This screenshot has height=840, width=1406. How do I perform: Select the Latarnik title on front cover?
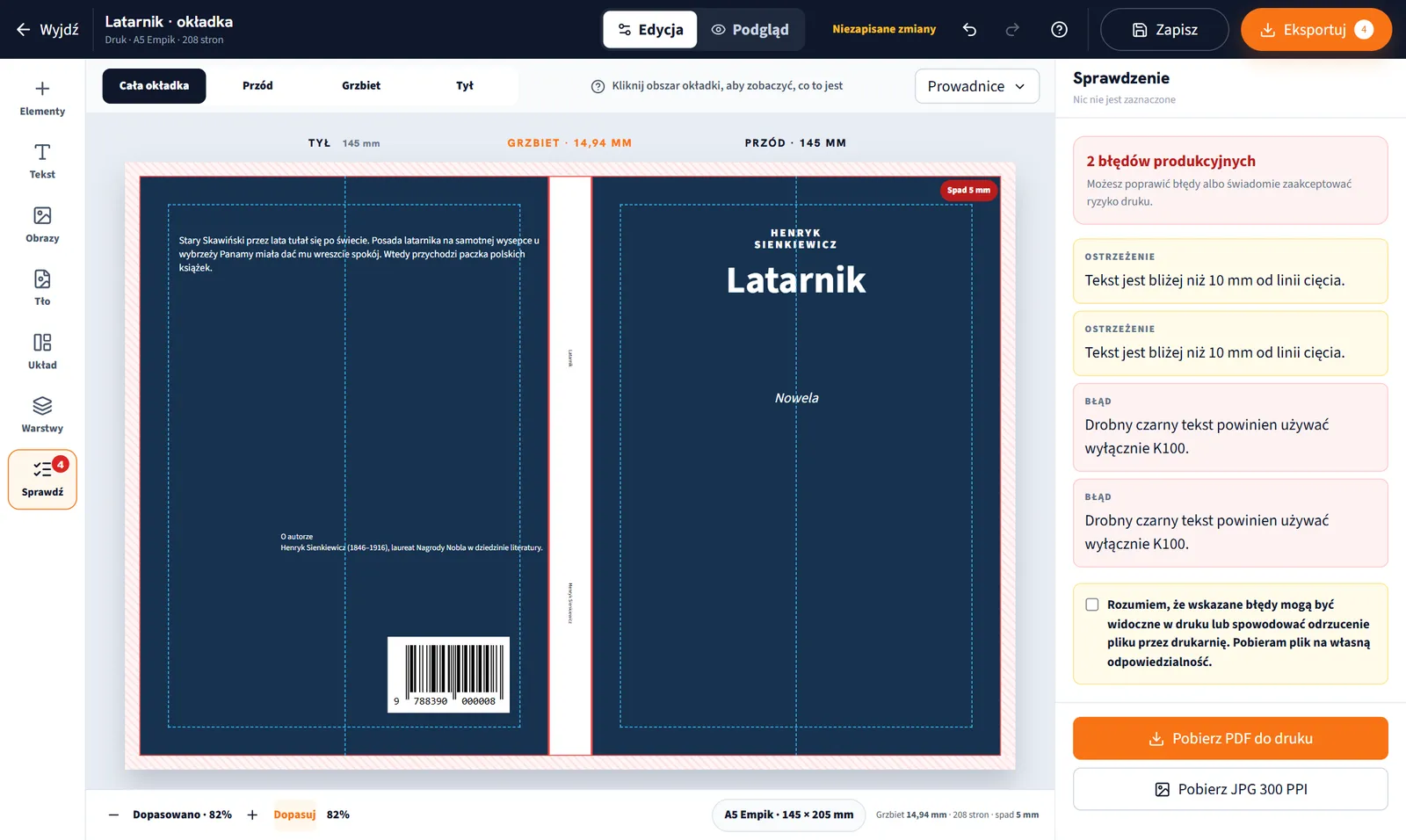795,280
